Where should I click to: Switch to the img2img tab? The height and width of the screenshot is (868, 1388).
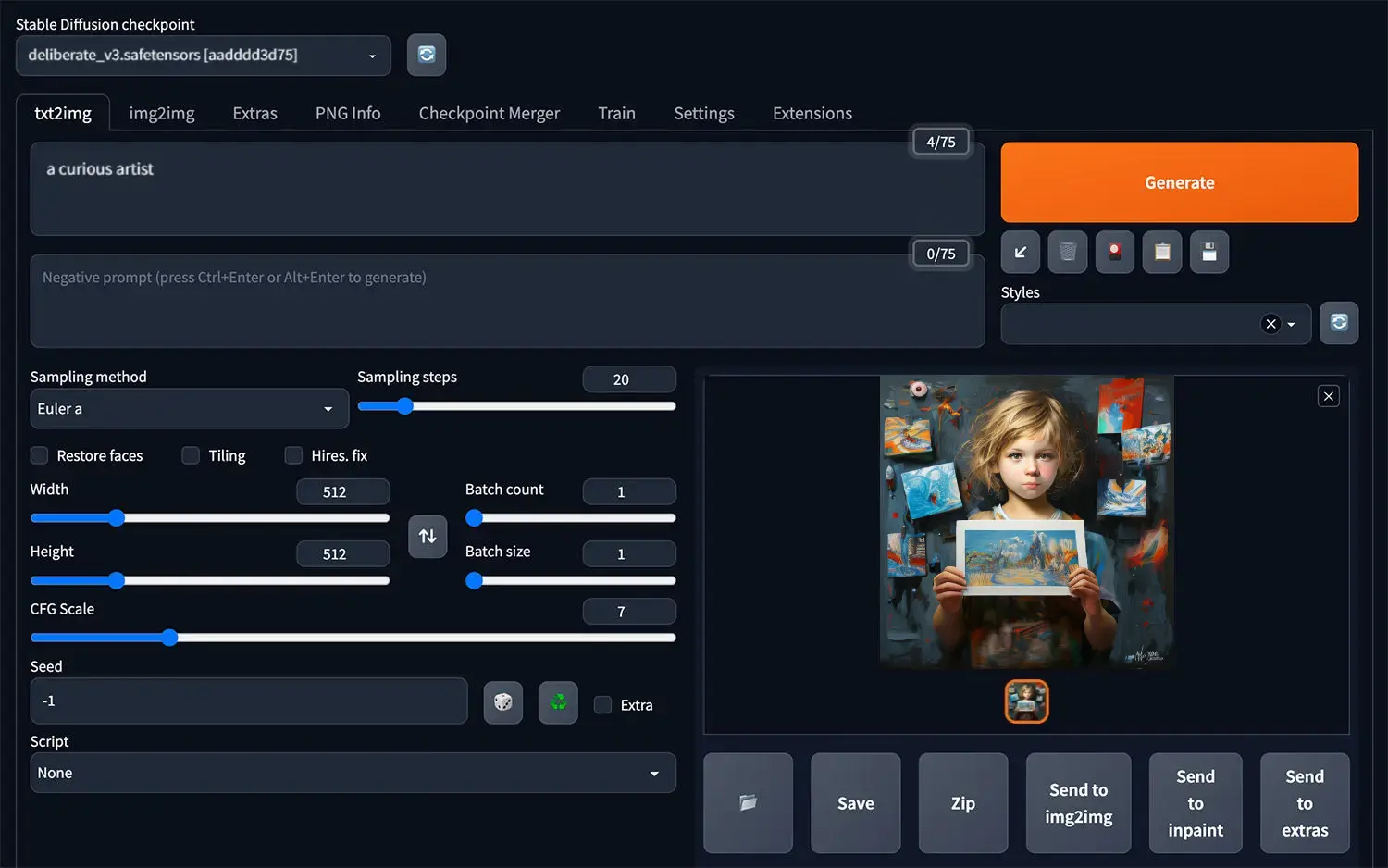click(x=162, y=113)
